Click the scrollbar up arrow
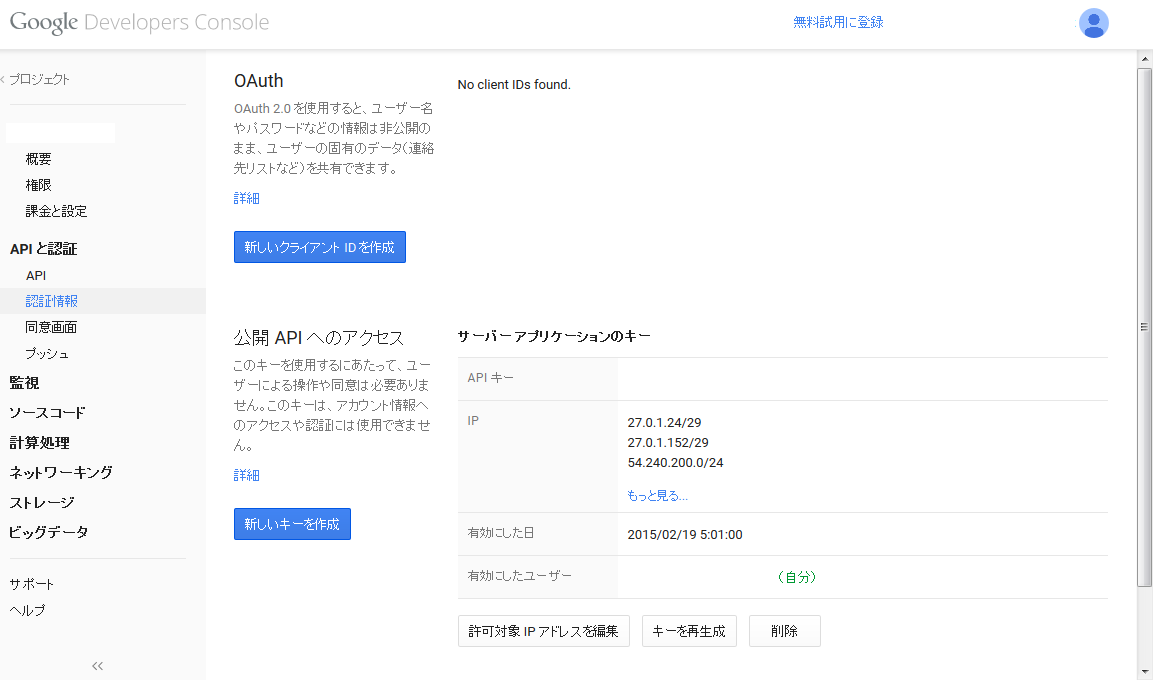Image resolution: width=1163 pixels, height=686 pixels. (1146, 59)
